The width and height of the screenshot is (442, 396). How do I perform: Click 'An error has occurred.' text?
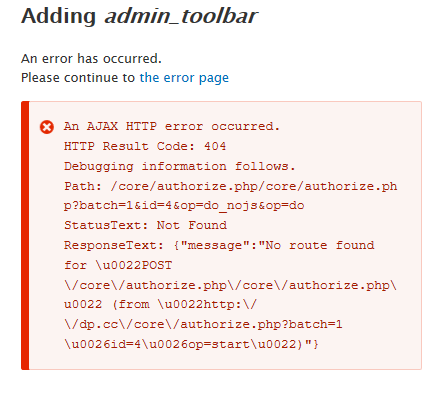(x=91, y=59)
